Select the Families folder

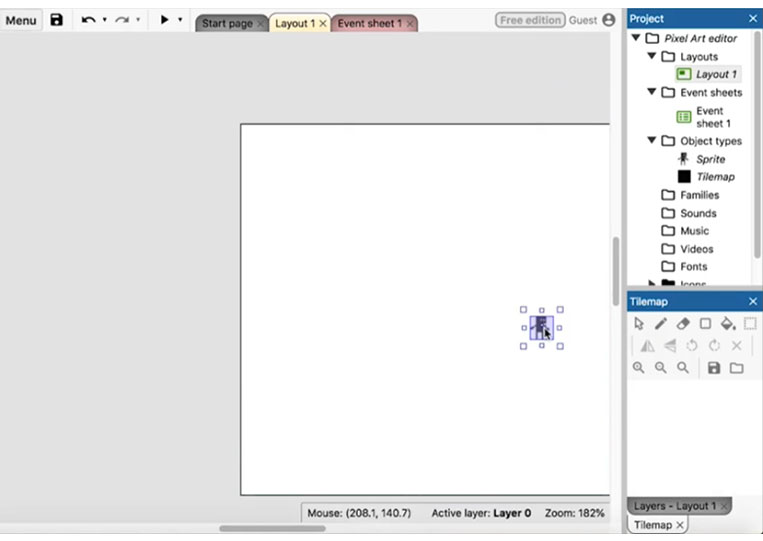[699, 195]
